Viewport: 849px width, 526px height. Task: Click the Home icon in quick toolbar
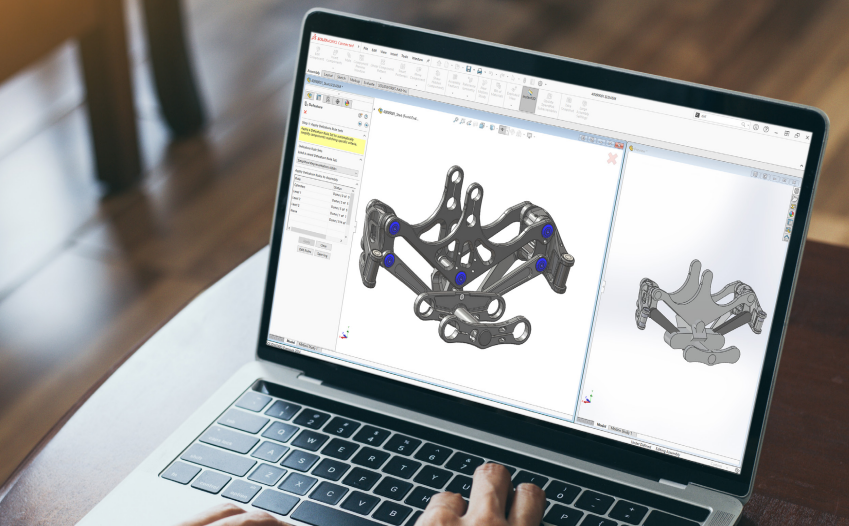pos(439,63)
